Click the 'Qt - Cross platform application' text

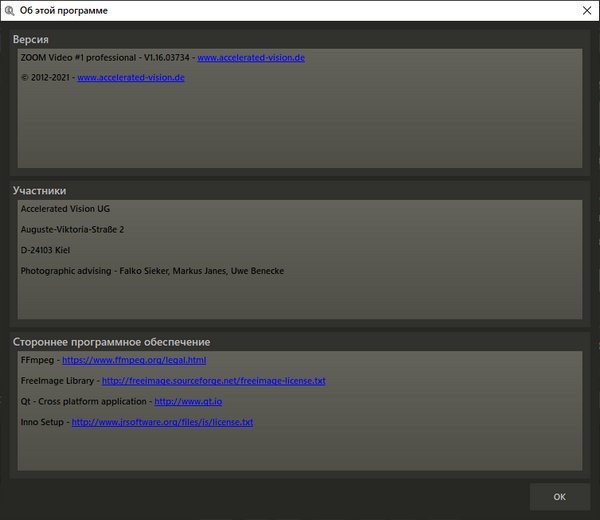point(83,402)
